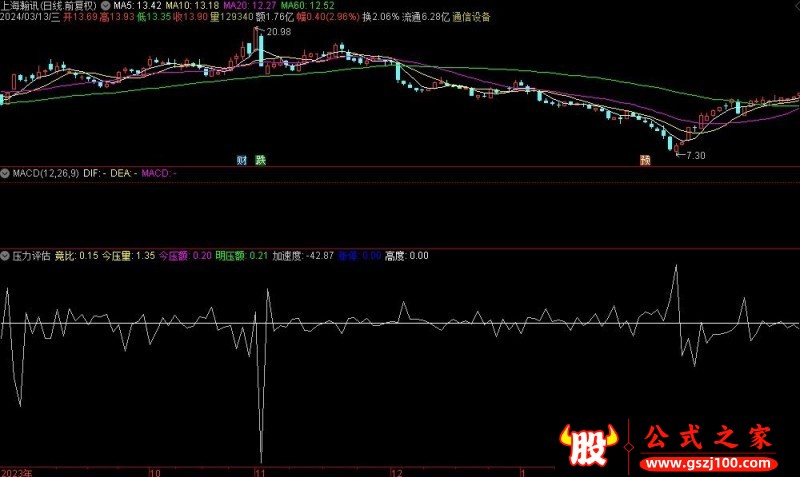Click the close price 收13.90

[190, 17]
